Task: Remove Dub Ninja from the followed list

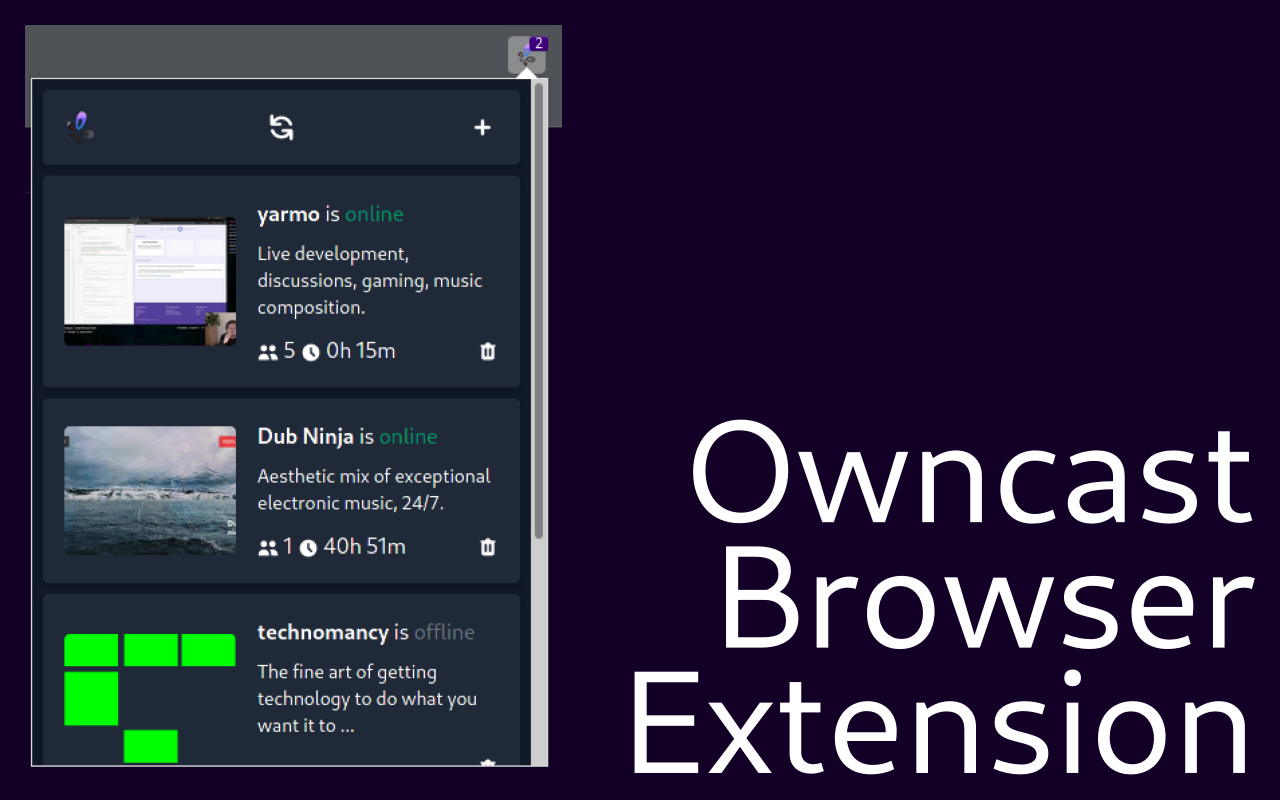Action: click(487, 547)
